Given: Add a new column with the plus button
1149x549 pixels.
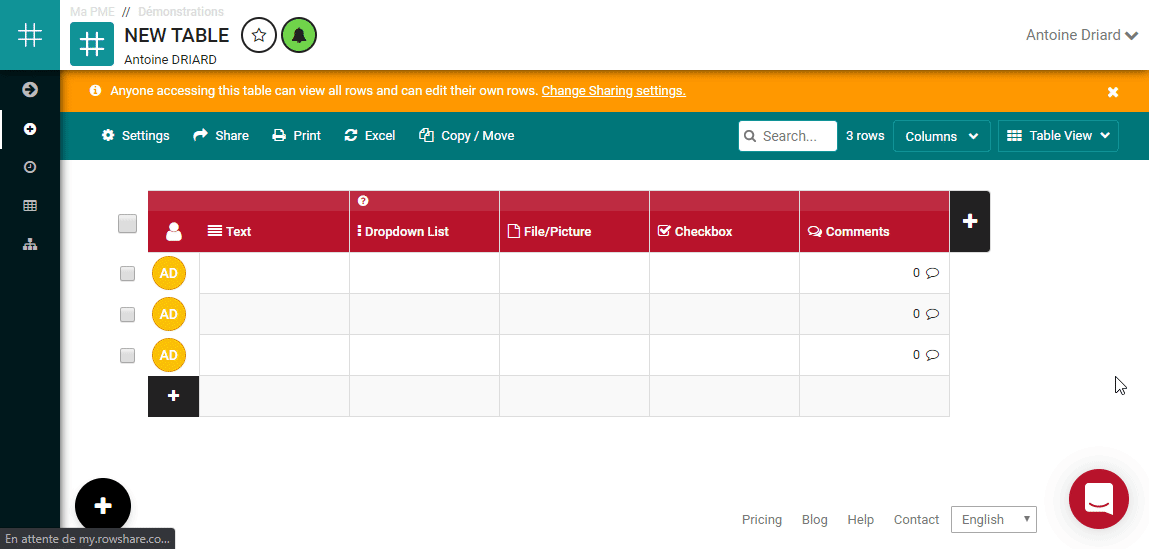Looking at the screenshot, I should 969,221.
